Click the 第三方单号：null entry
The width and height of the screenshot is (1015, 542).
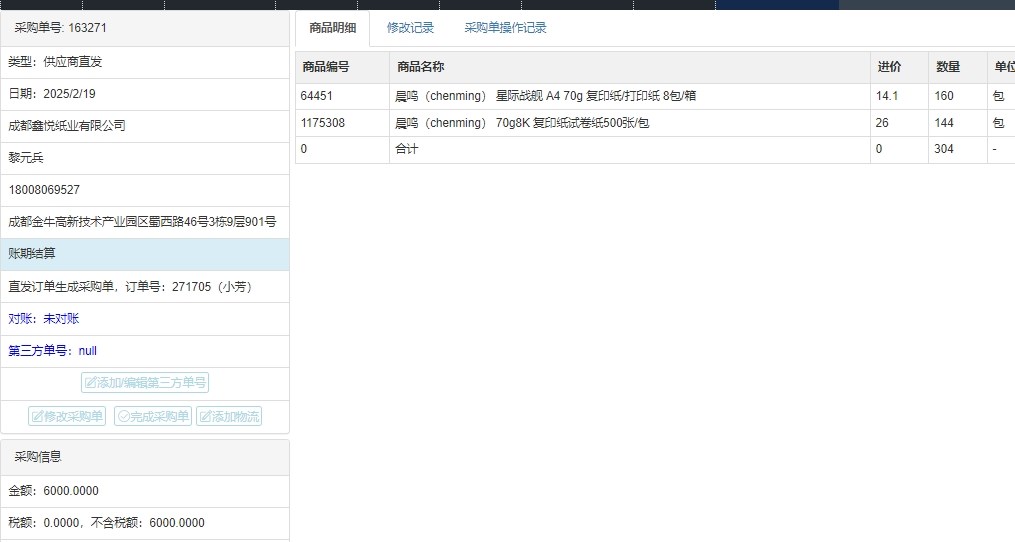click(x=52, y=351)
